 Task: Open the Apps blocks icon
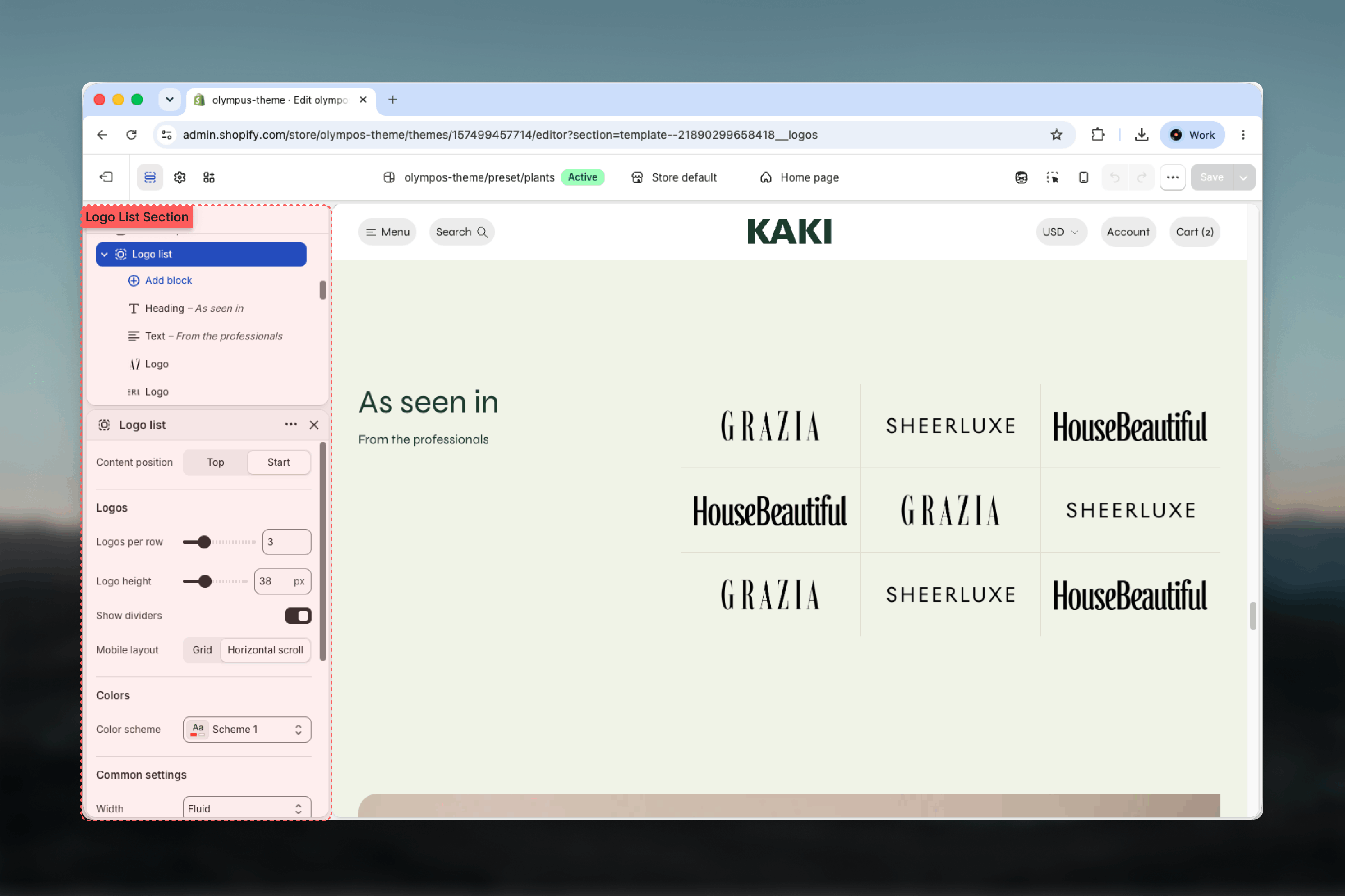[209, 177]
